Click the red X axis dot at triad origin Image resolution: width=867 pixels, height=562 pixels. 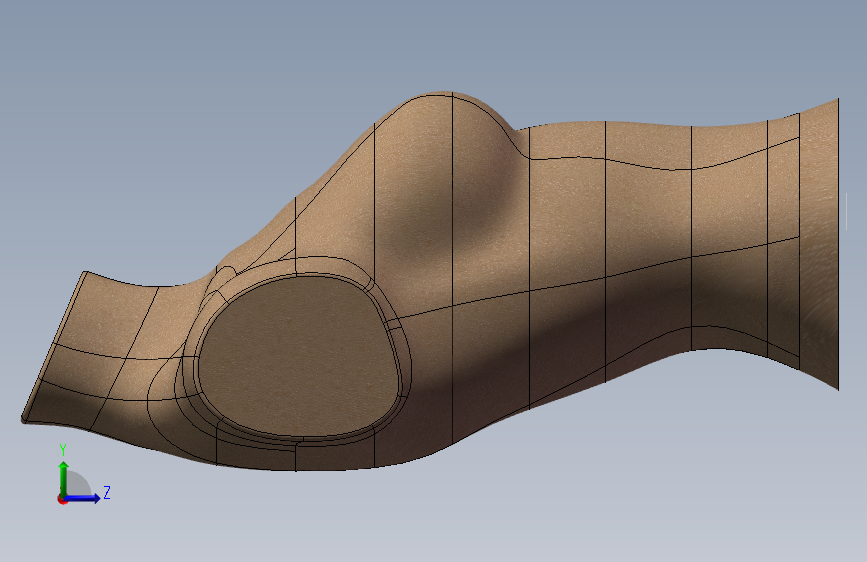62,499
